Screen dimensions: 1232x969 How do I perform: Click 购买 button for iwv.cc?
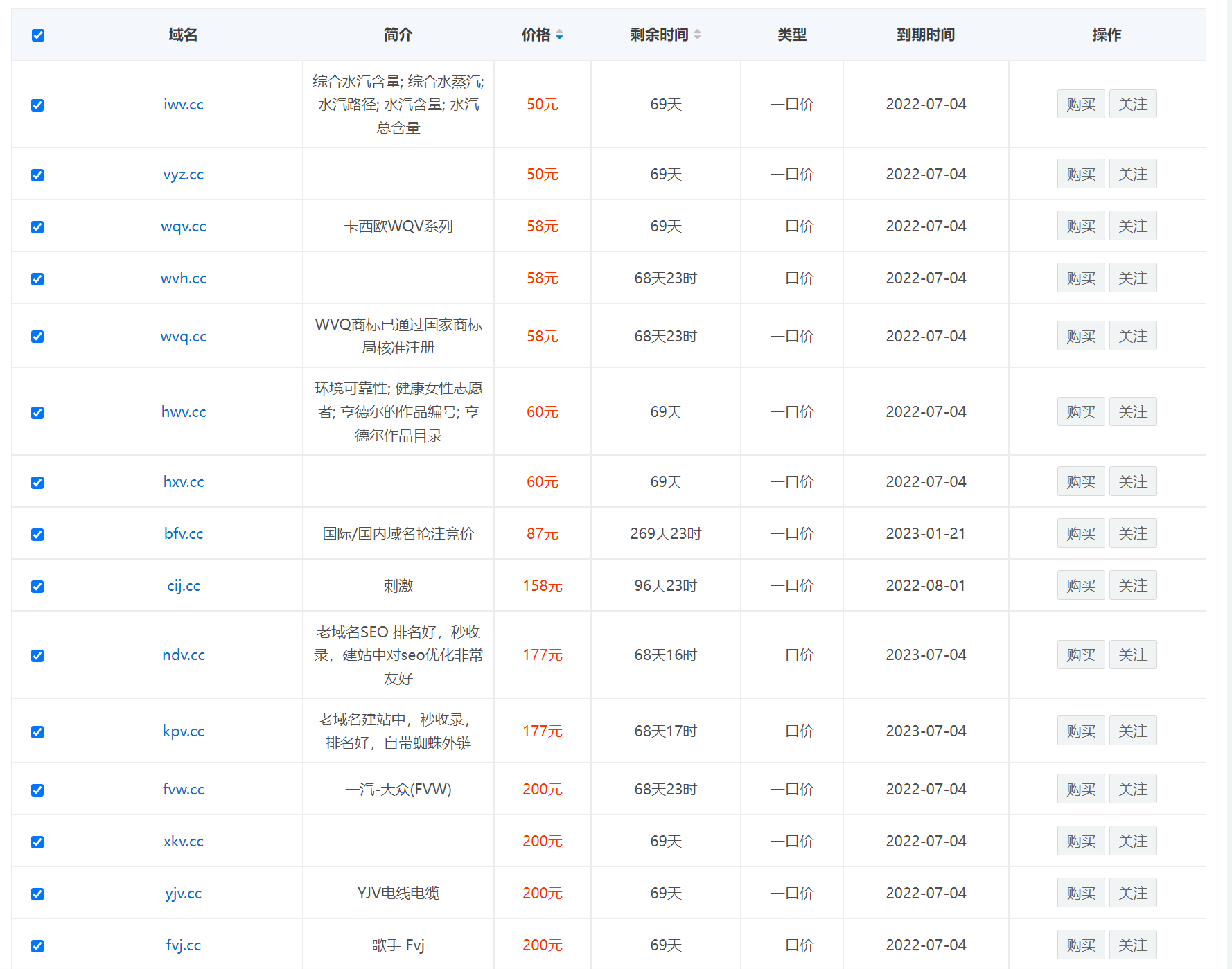[1080, 105]
